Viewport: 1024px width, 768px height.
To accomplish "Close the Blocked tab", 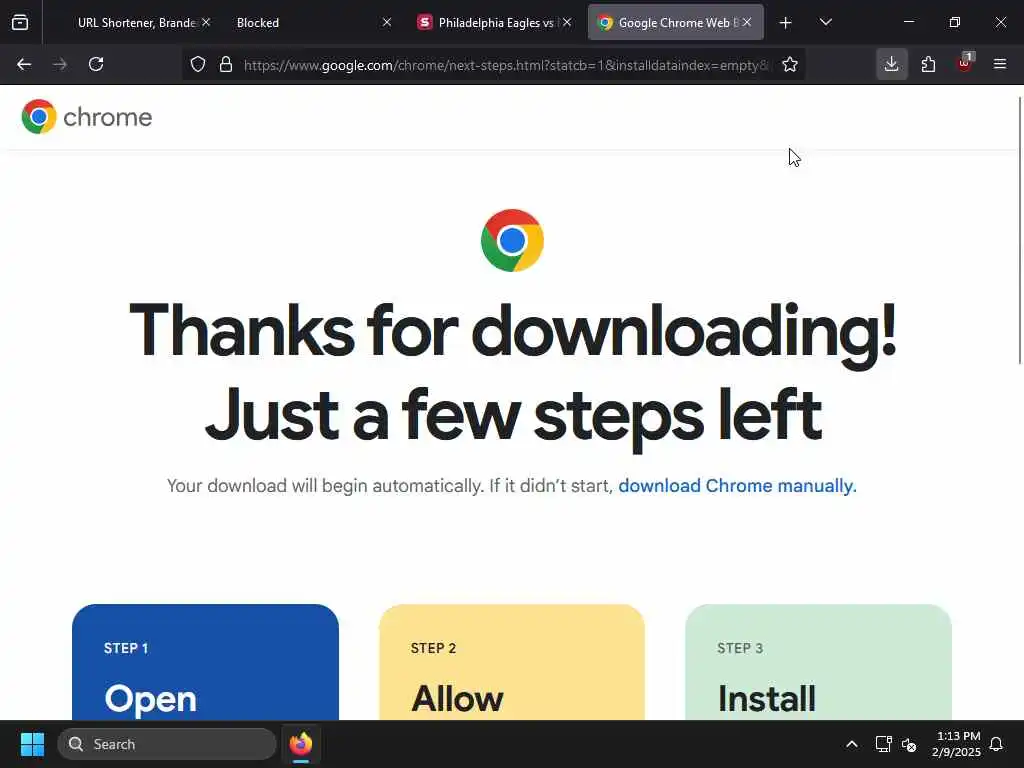I will (x=387, y=22).
